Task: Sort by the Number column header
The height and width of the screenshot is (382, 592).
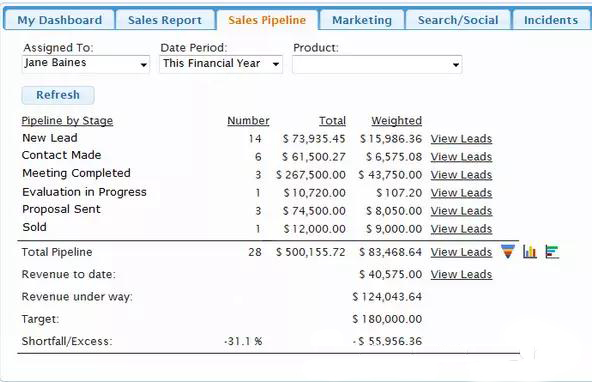Action: [x=248, y=121]
